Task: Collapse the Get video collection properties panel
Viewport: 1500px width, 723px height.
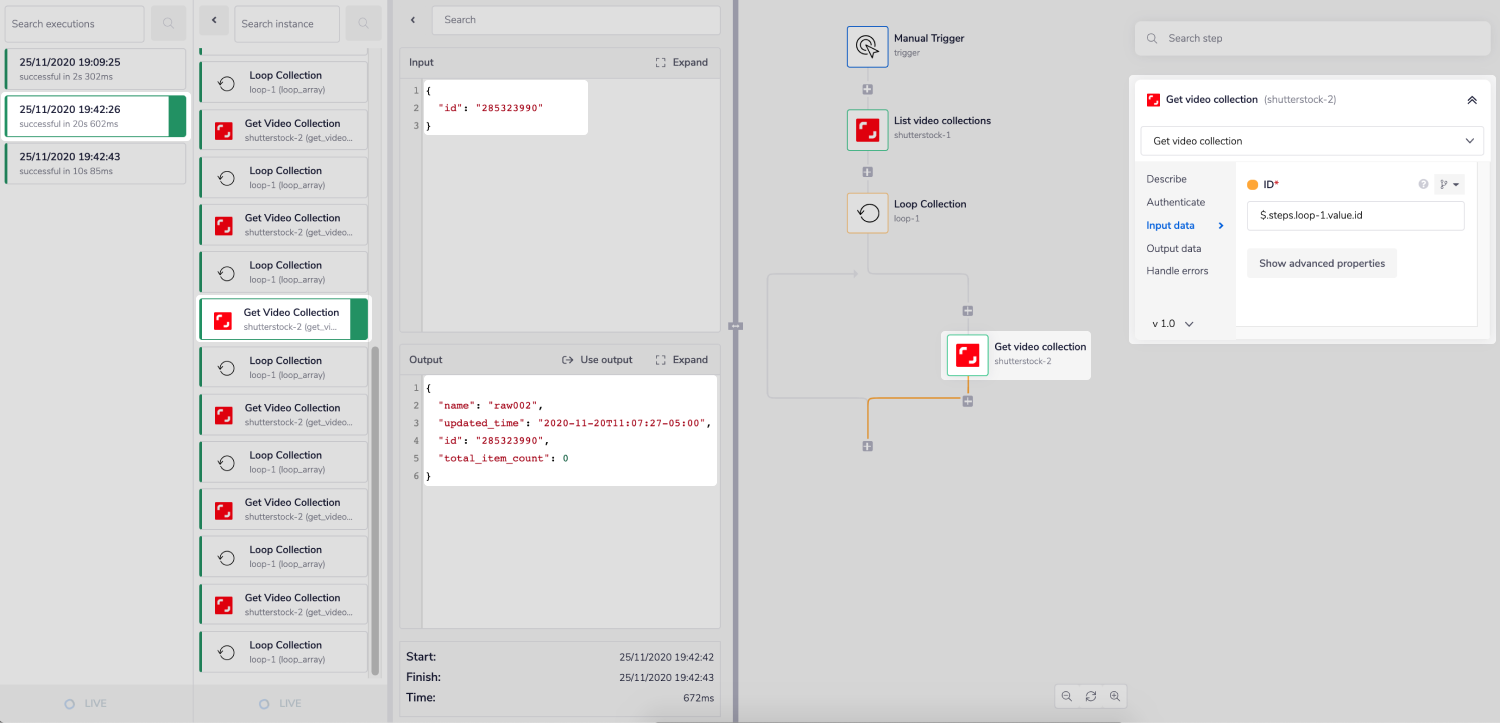Action: pos(1471,99)
